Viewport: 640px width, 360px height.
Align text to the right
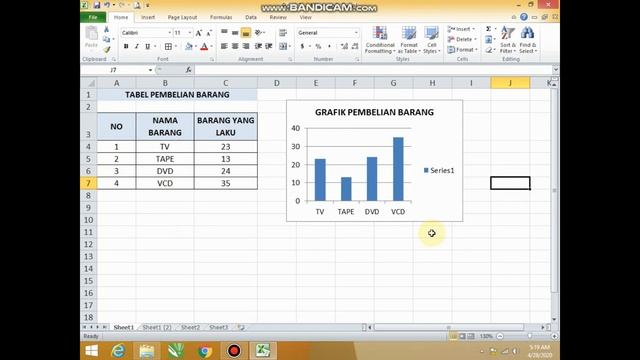246,47
